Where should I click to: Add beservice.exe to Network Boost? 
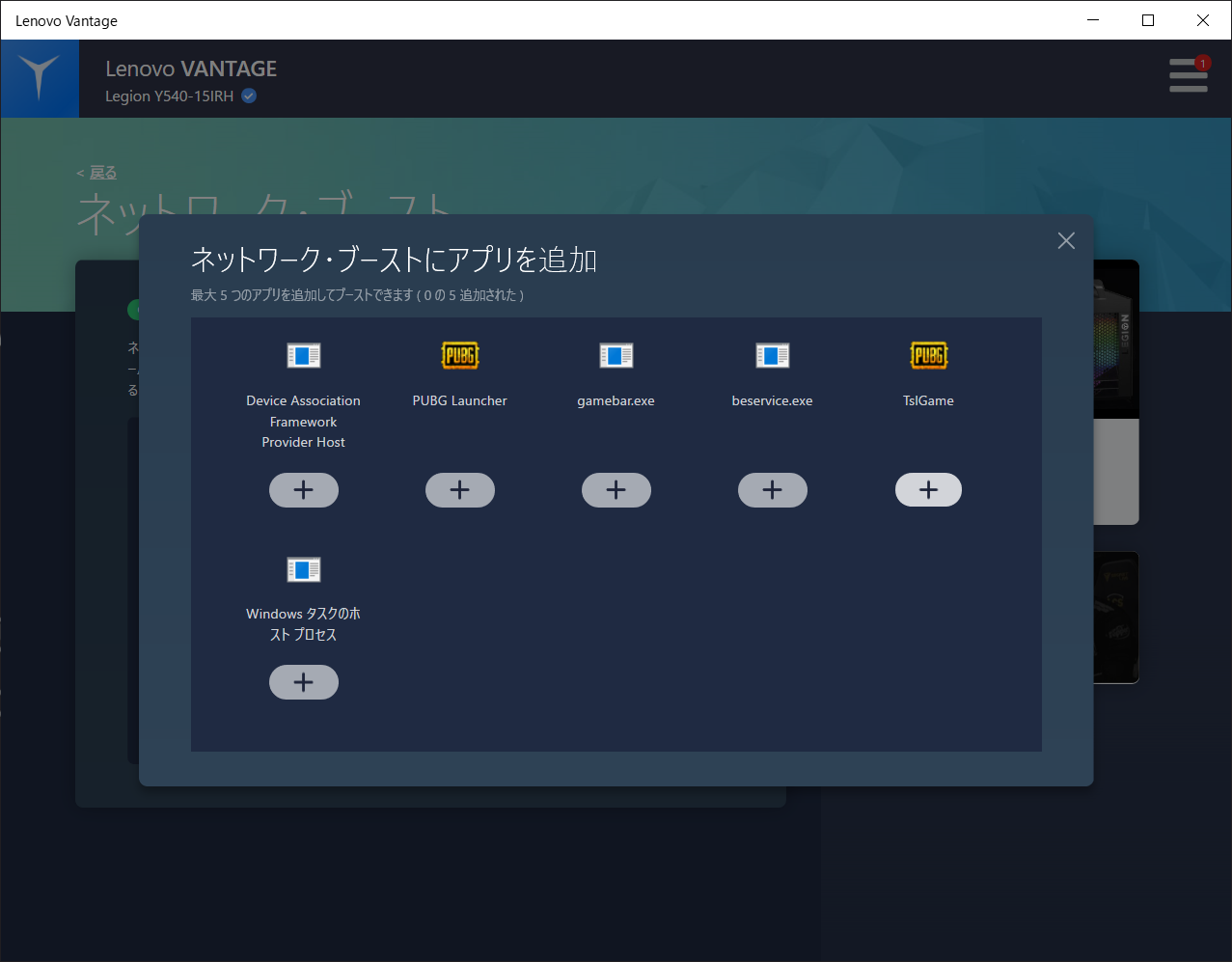(x=772, y=490)
